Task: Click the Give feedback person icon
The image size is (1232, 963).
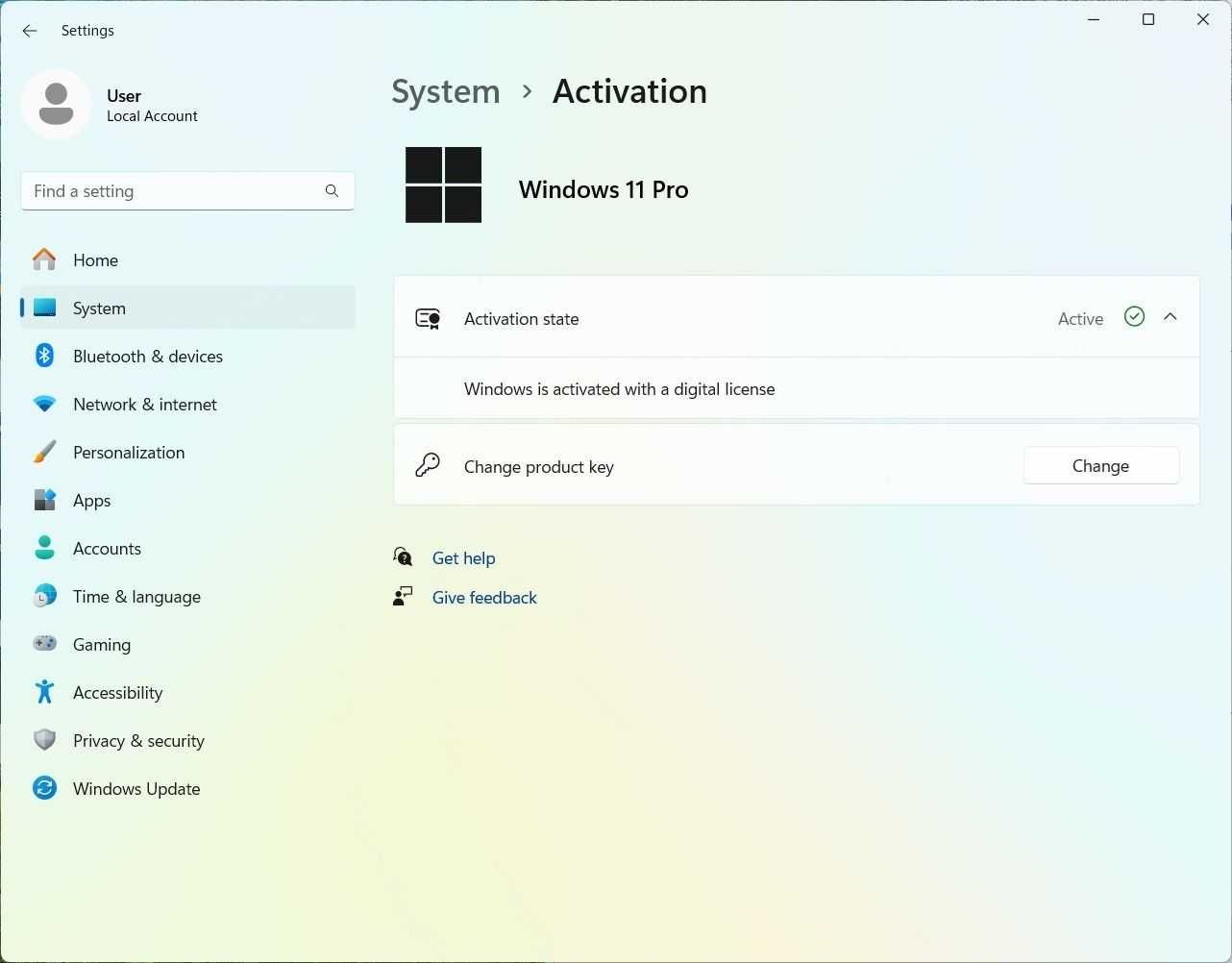Action: [x=403, y=597]
